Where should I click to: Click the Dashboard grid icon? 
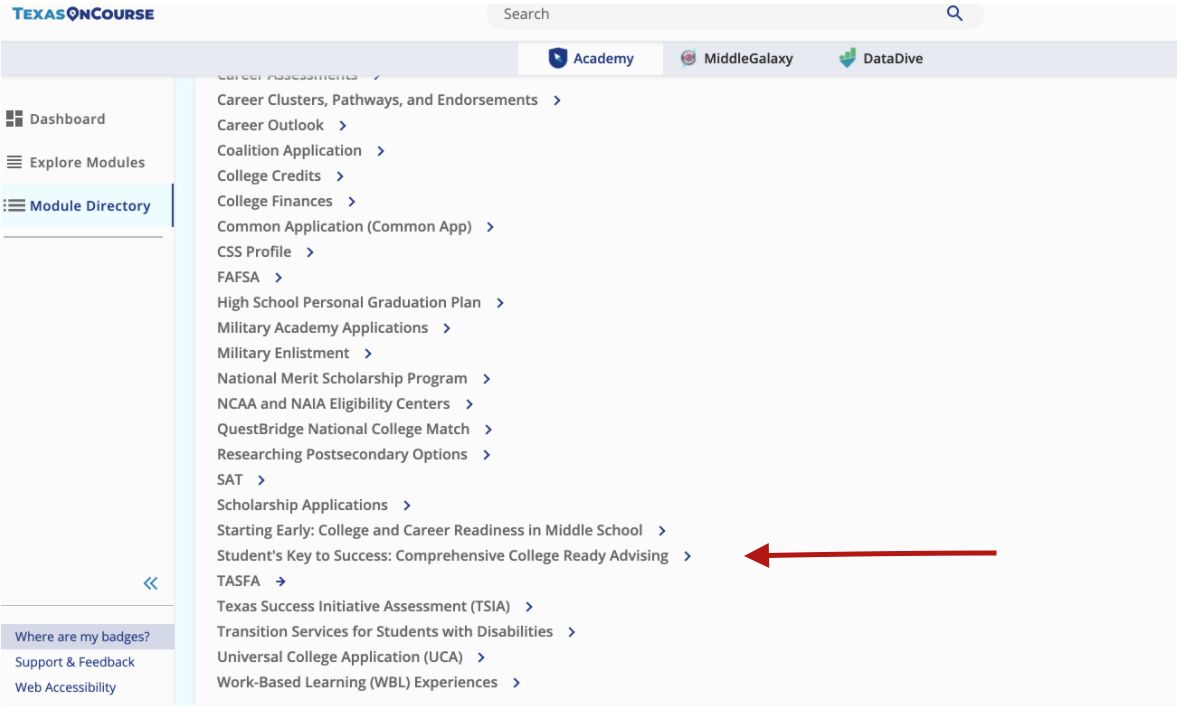[x=14, y=118]
